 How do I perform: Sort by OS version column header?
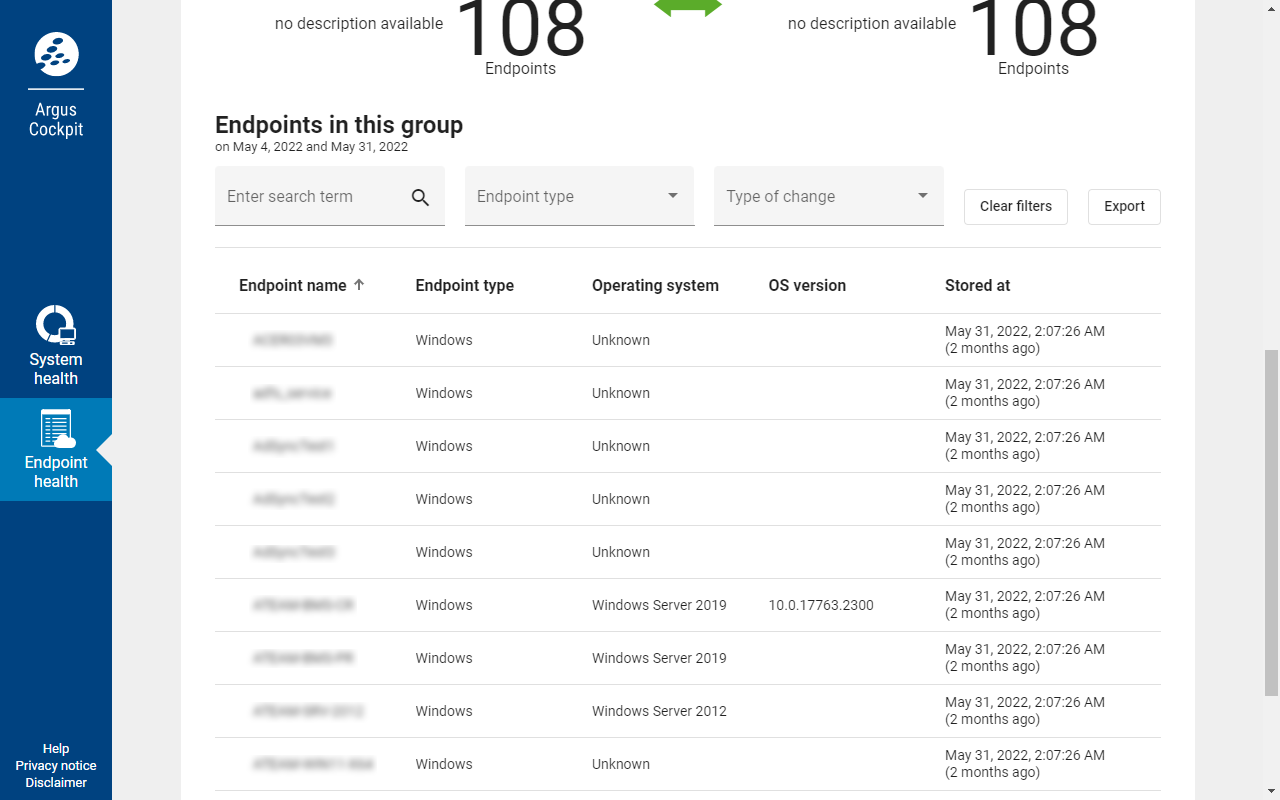(807, 285)
